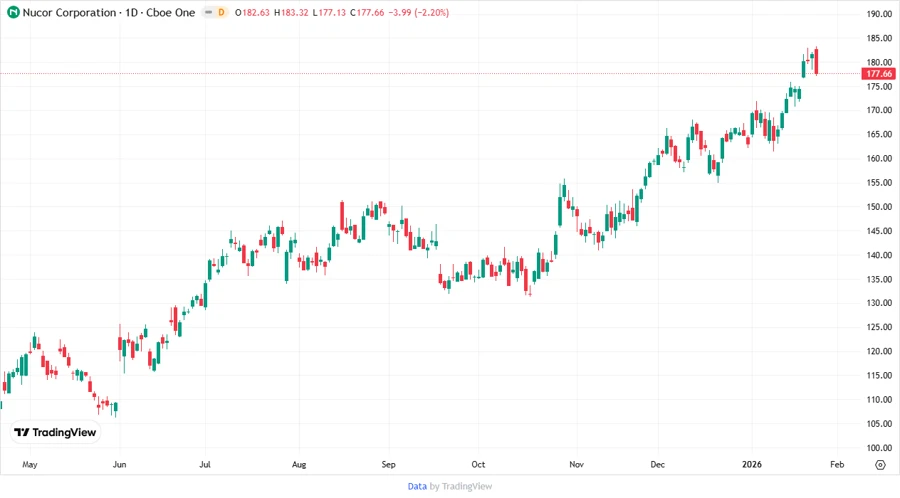Click the 160.00 price axis label
This screenshot has width=900, height=498.
pyautogui.click(x=879, y=158)
